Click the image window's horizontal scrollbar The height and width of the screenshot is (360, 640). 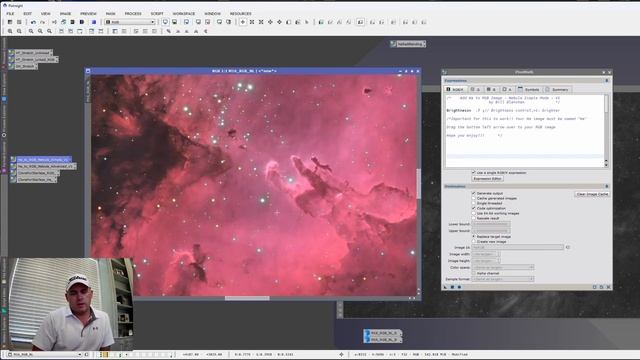point(247,298)
